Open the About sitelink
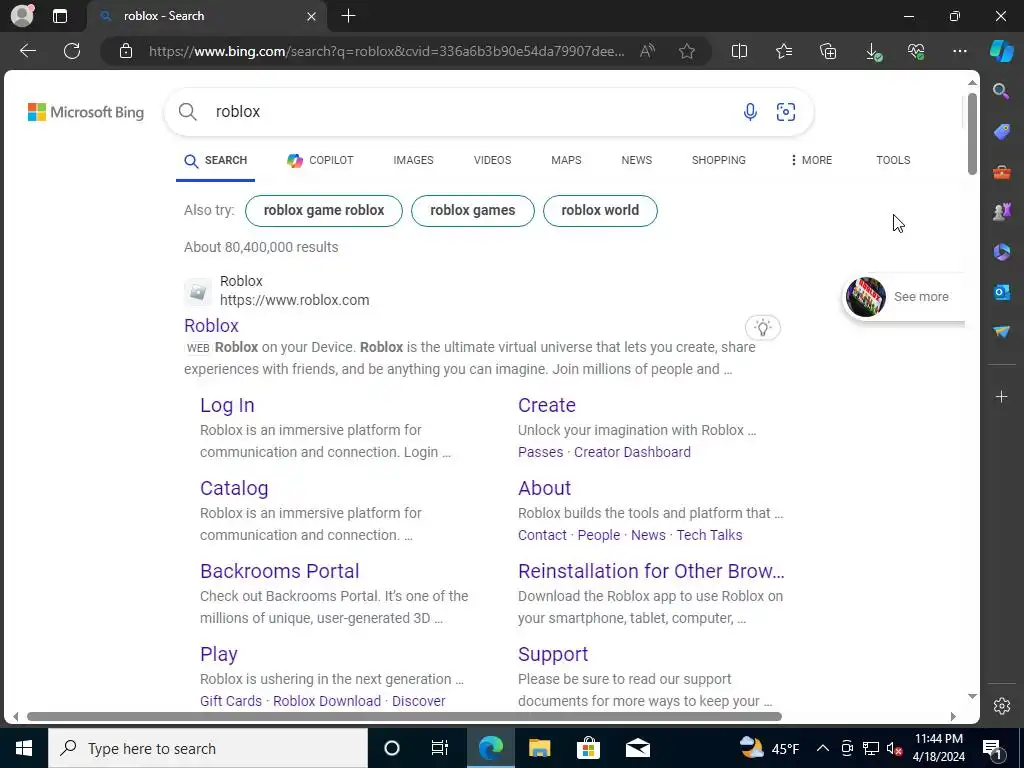1024x768 pixels. click(x=545, y=488)
